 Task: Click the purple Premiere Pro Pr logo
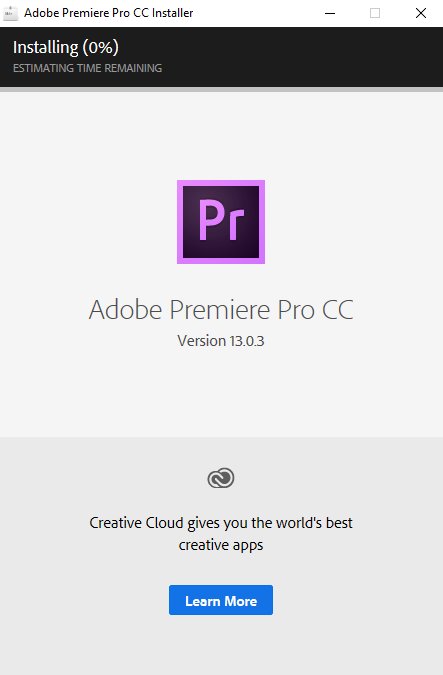point(221,222)
